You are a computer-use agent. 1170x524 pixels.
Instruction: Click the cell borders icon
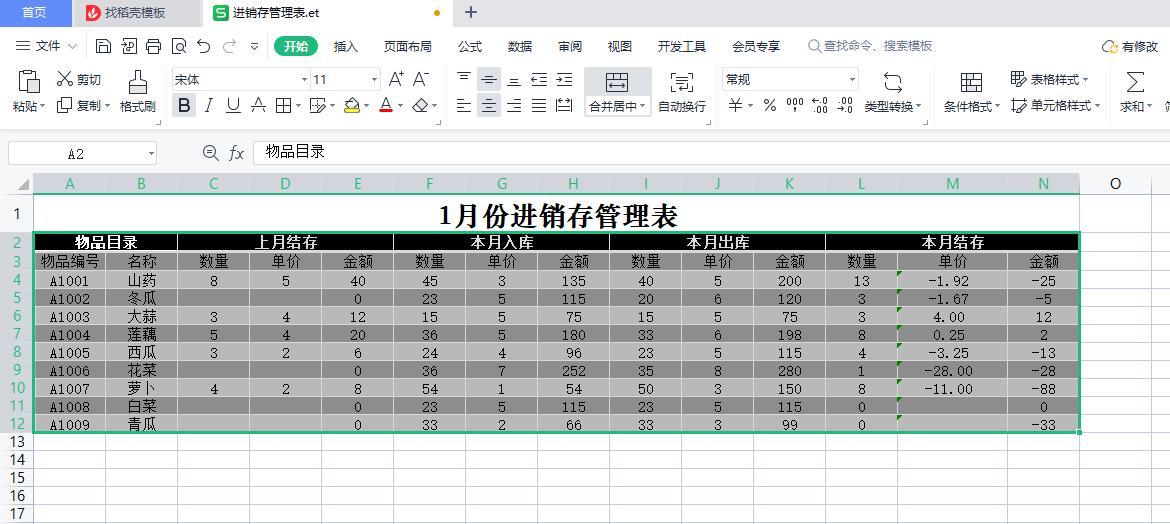coord(283,105)
